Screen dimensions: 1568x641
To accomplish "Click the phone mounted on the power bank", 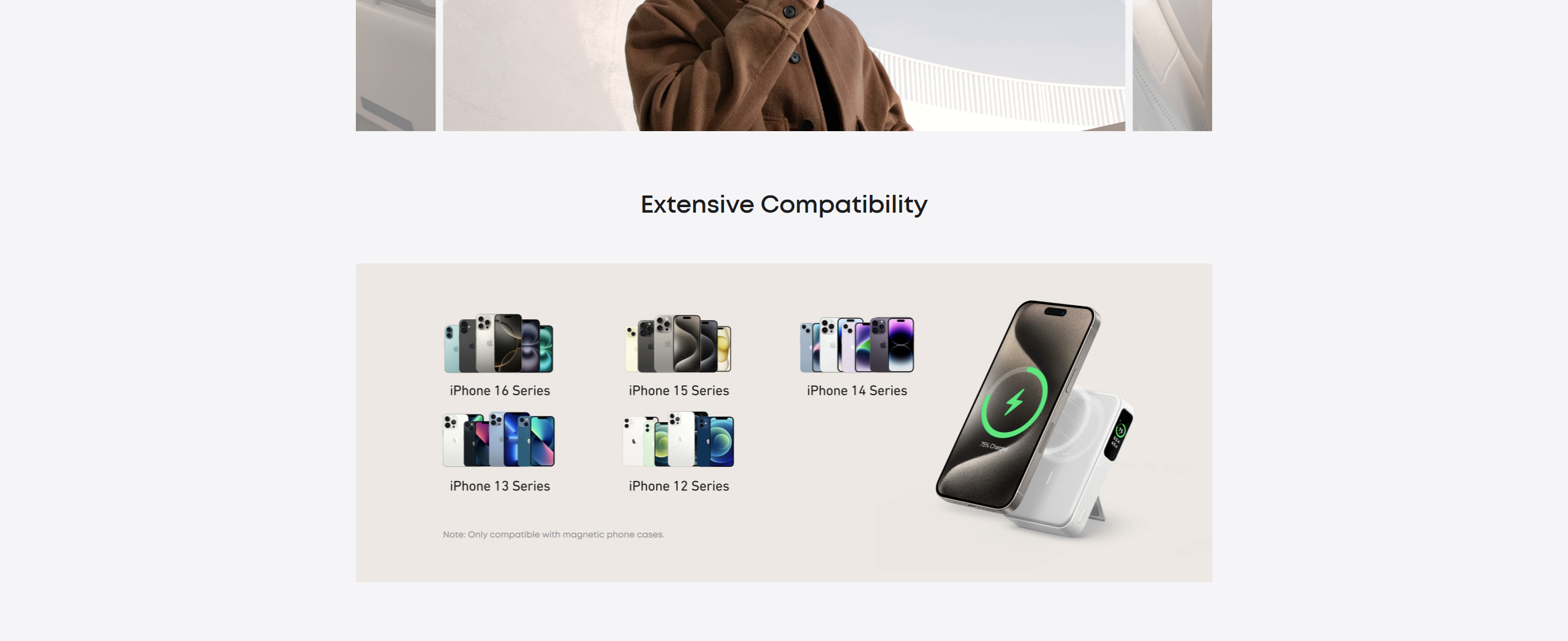I will tap(1018, 405).
